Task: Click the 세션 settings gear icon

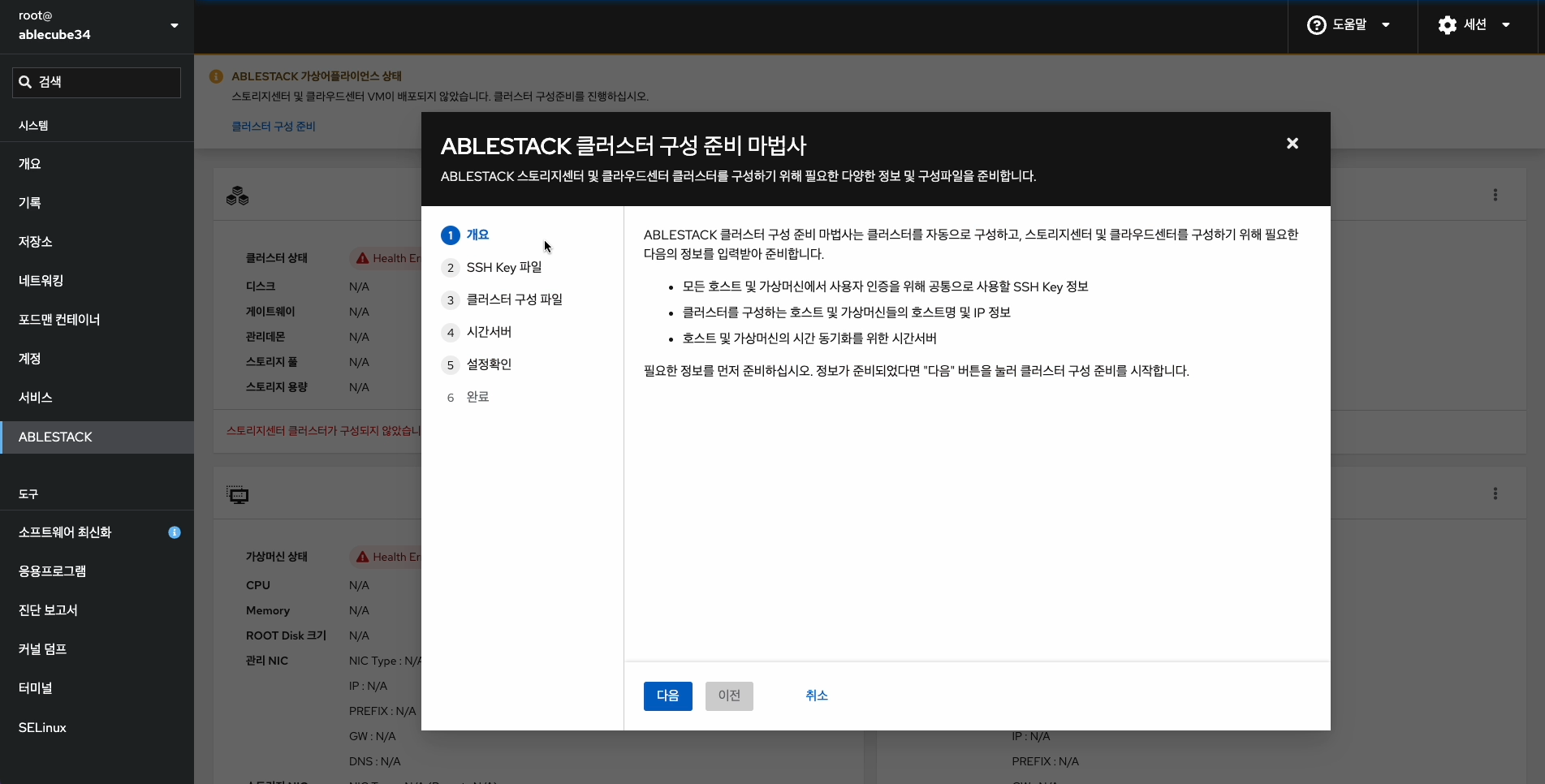Action: click(x=1447, y=24)
